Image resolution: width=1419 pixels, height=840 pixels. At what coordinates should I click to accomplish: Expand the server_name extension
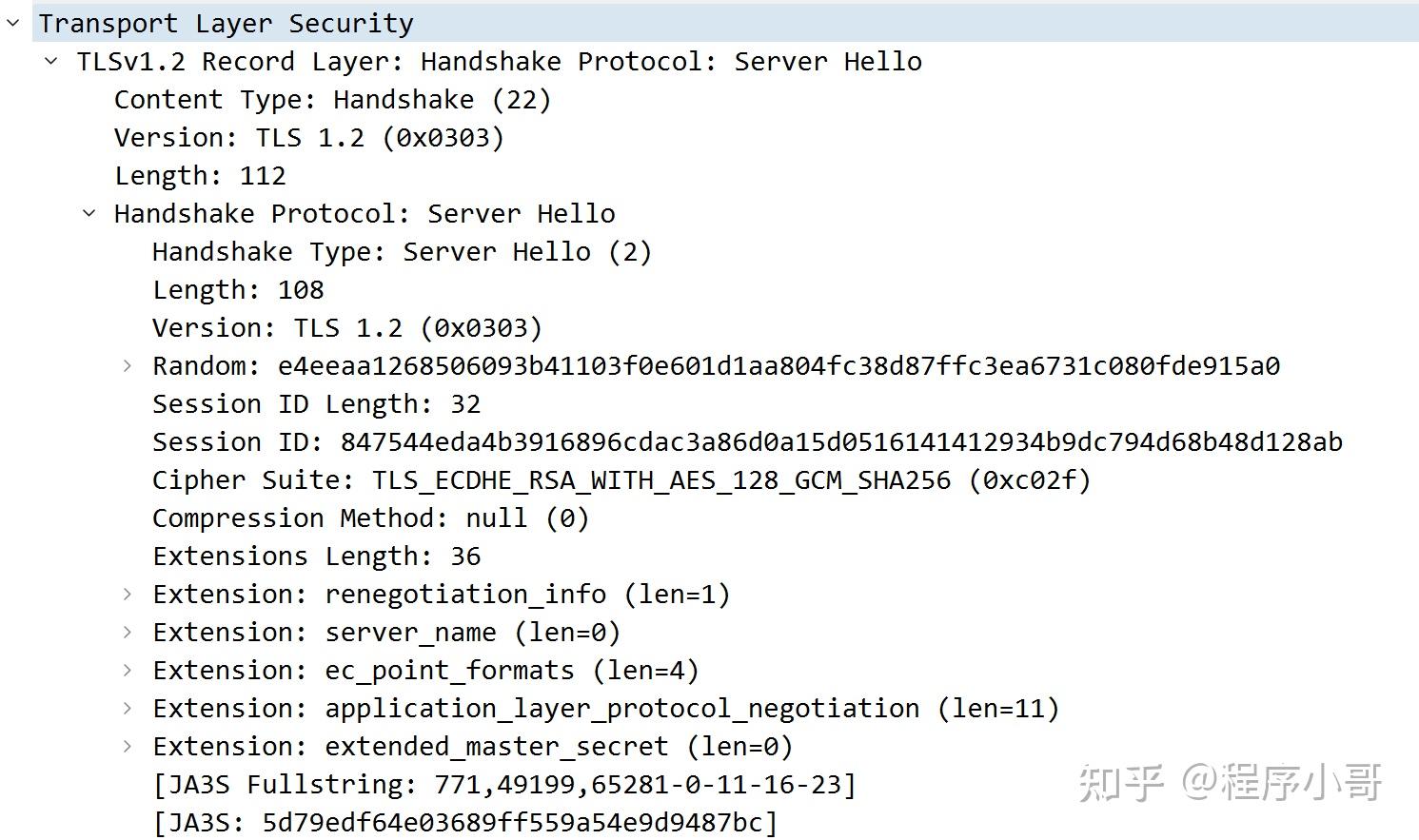click(128, 633)
